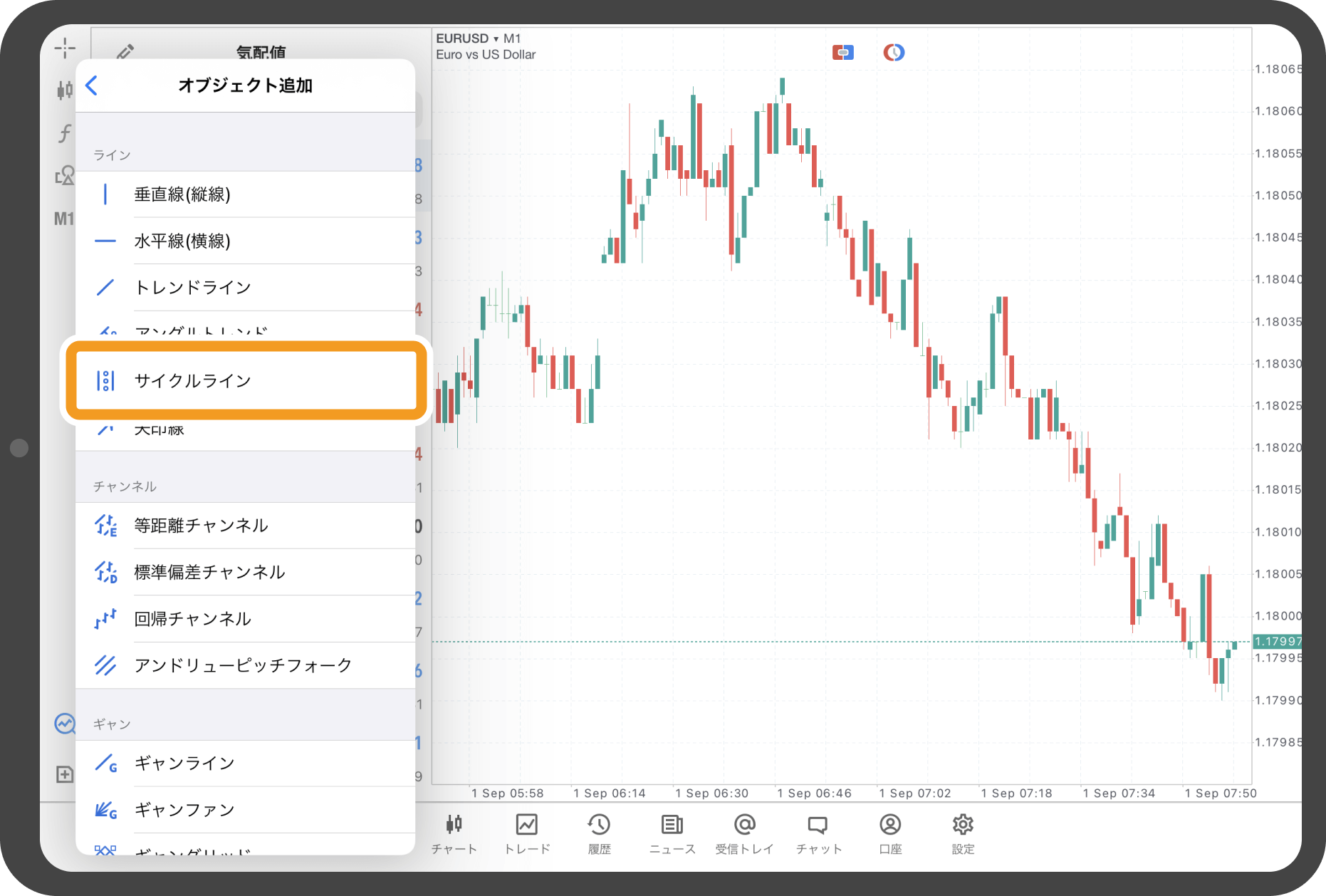
Task: Click the Andrews pitchfork icon
Action: coord(105,665)
